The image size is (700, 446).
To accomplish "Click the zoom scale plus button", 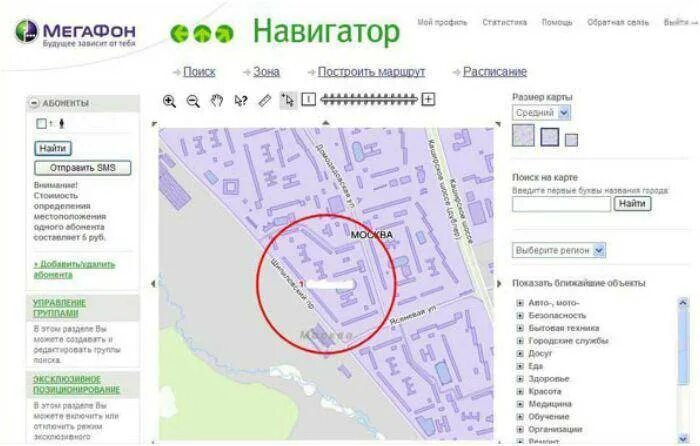I will coord(428,99).
